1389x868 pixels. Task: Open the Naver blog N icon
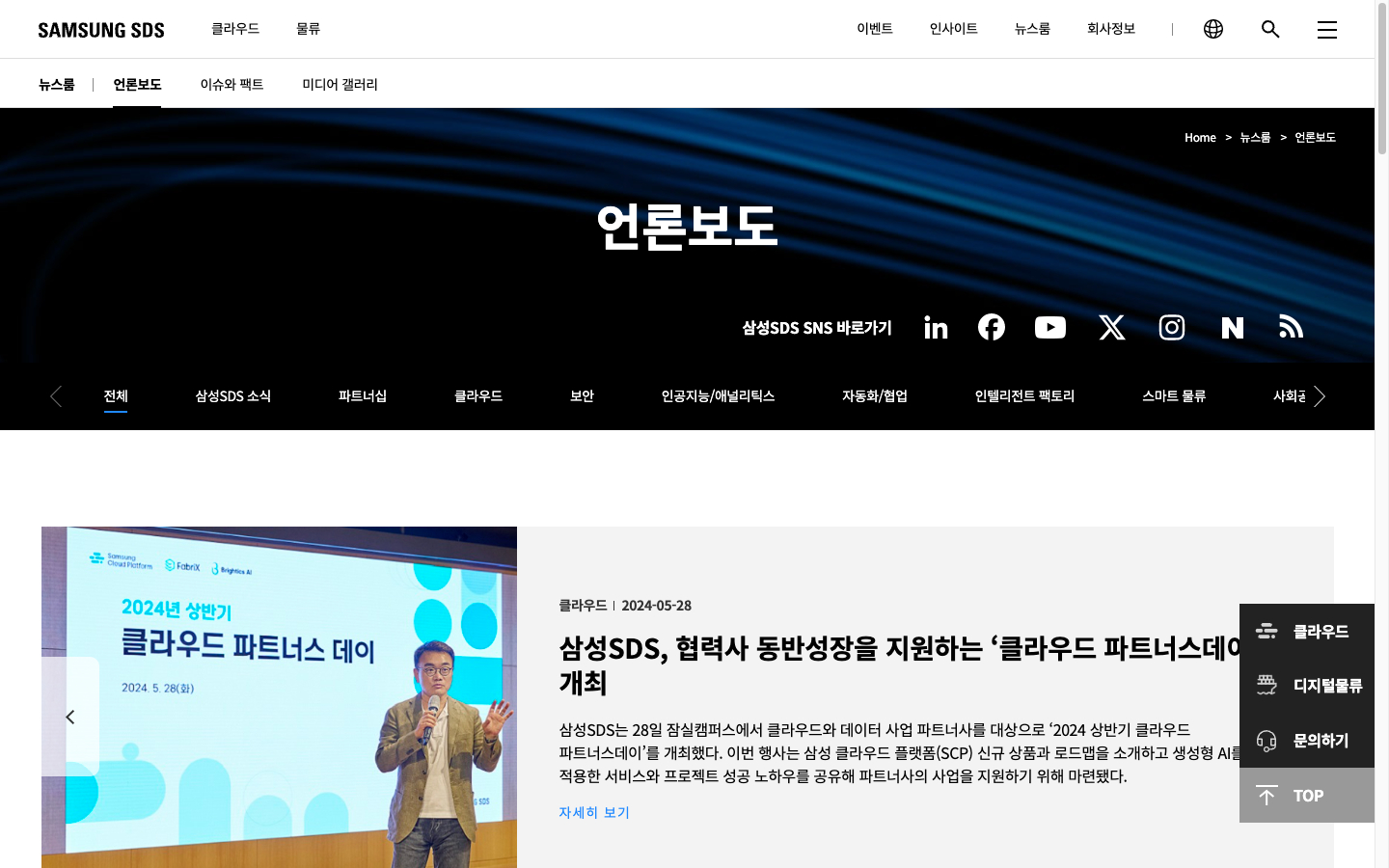pyautogui.click(x=1233, y=328)
